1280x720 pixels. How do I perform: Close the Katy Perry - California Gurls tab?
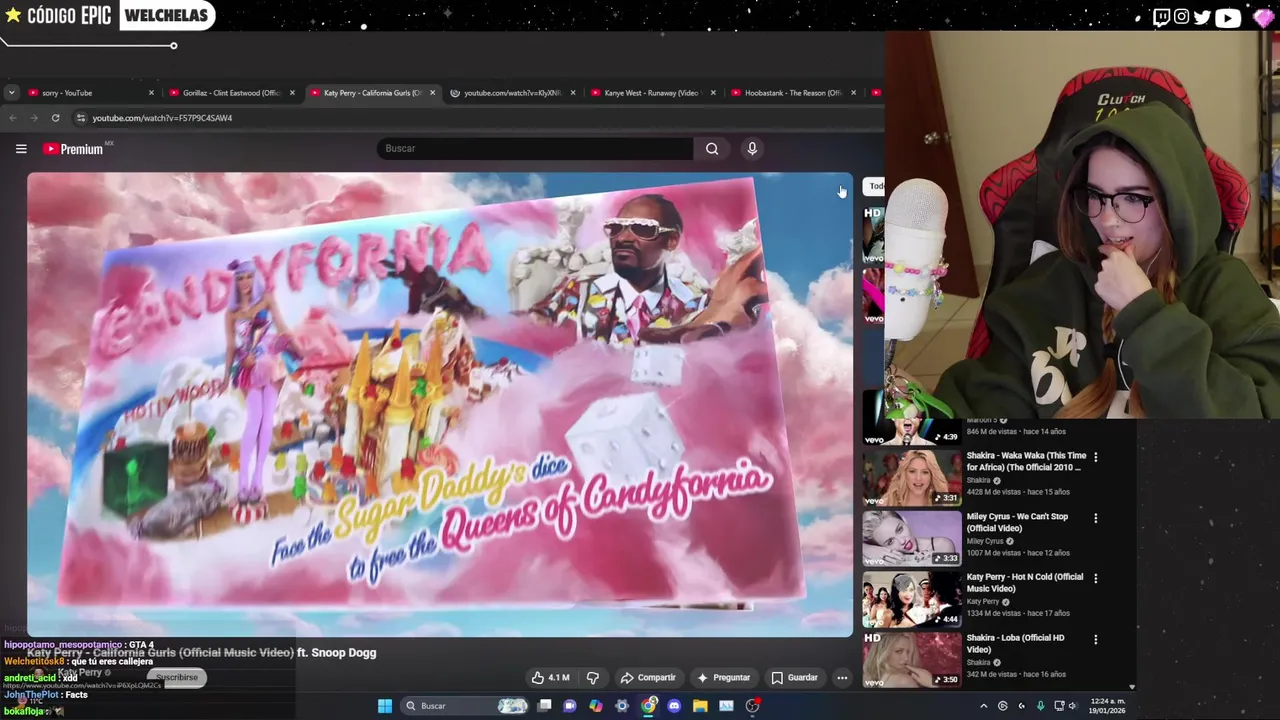432,93
